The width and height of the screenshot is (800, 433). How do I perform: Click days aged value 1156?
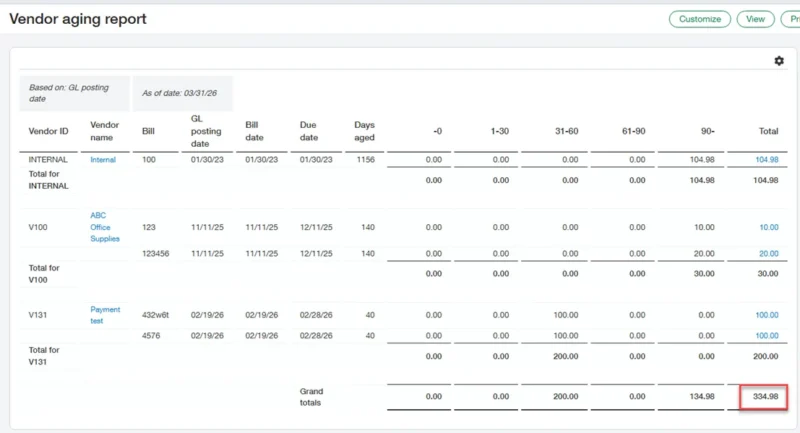point(366,160)
